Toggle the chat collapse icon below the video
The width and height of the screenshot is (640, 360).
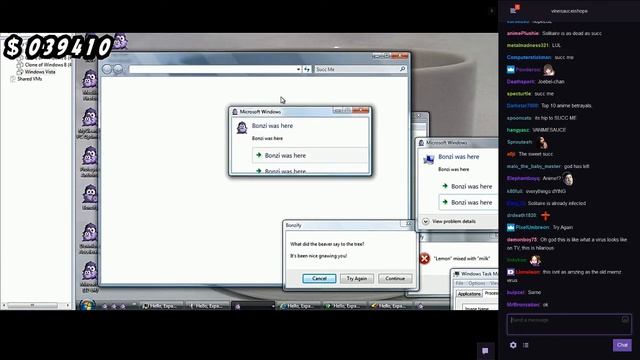[x=485, y=351]
